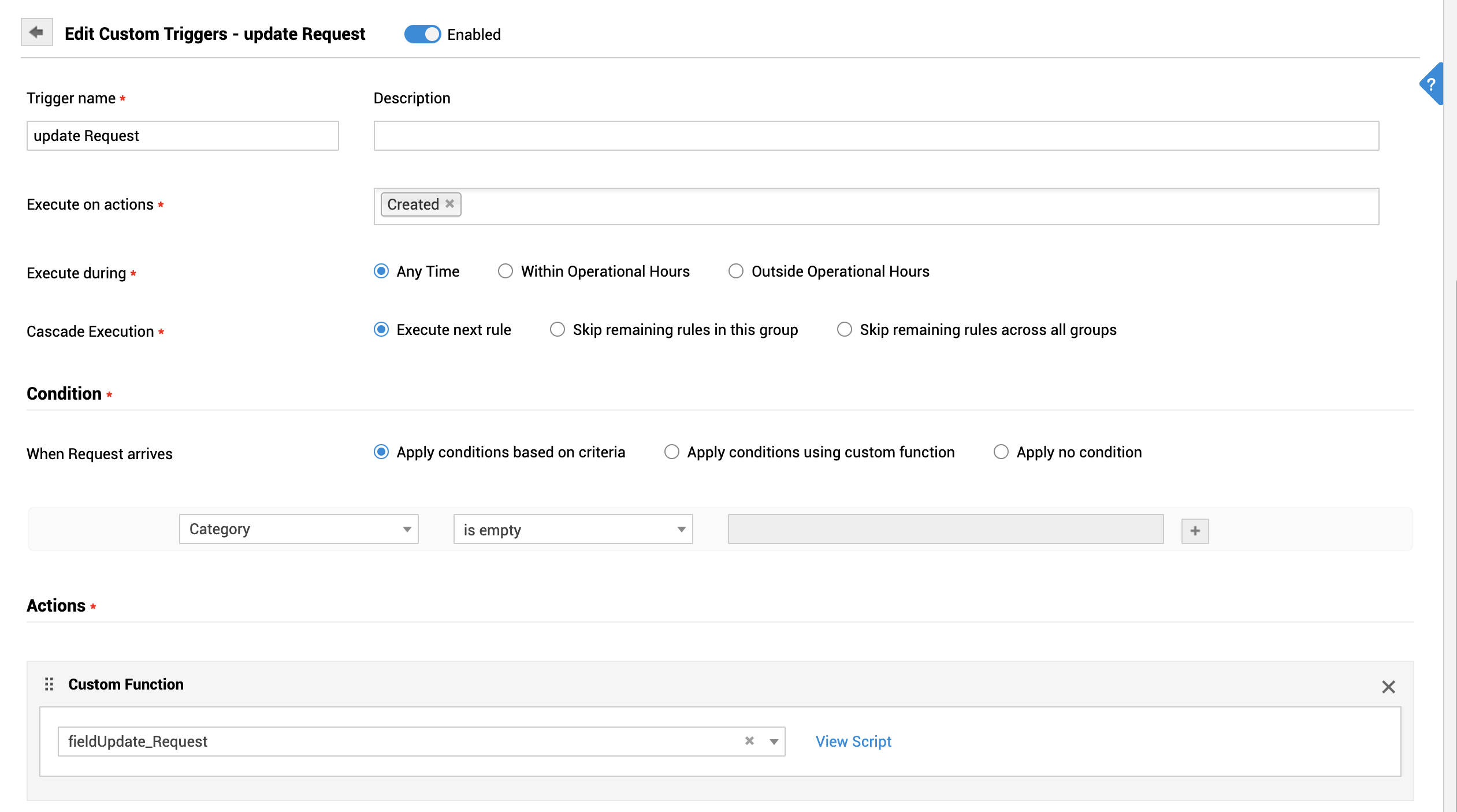The height and width of the screenshot is (812, 1457).
Task: Select Apply conditions using custom function
Action: point(671,452)
